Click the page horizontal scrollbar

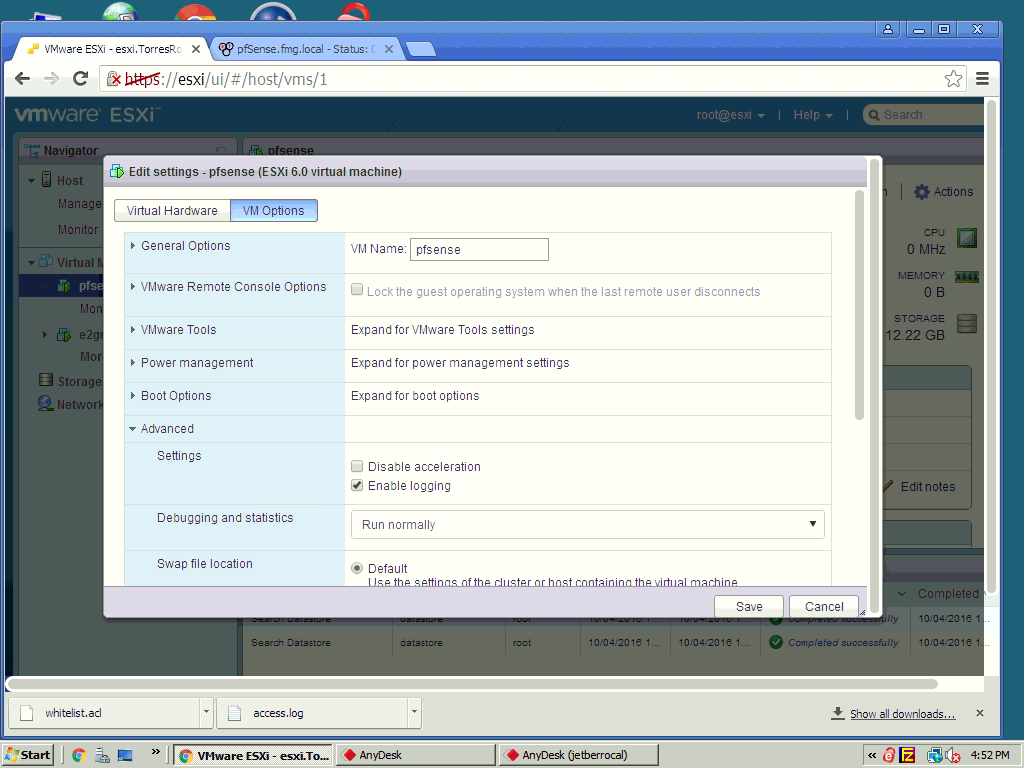pos(473,684)
